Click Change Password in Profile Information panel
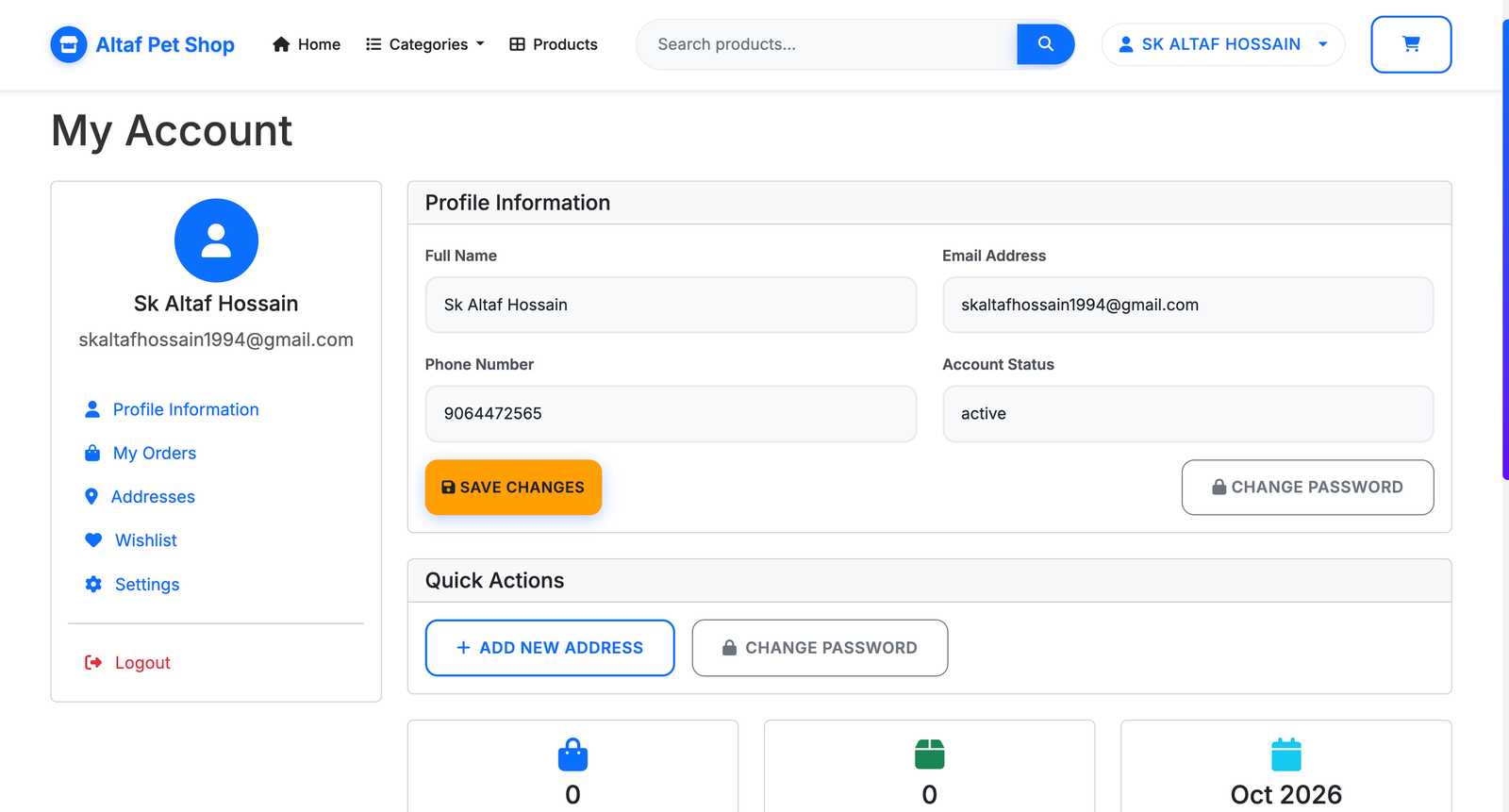 click(x=1307, y=488)
